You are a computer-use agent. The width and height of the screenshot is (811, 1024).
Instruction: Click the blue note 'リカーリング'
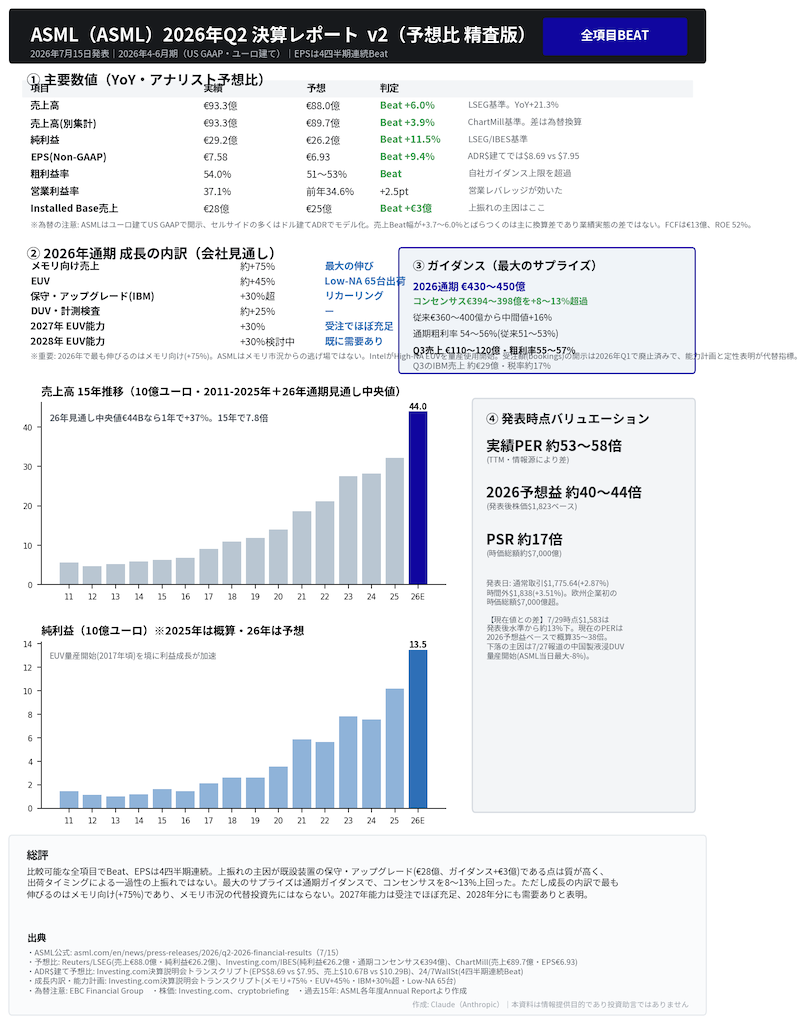click(354, 295)
